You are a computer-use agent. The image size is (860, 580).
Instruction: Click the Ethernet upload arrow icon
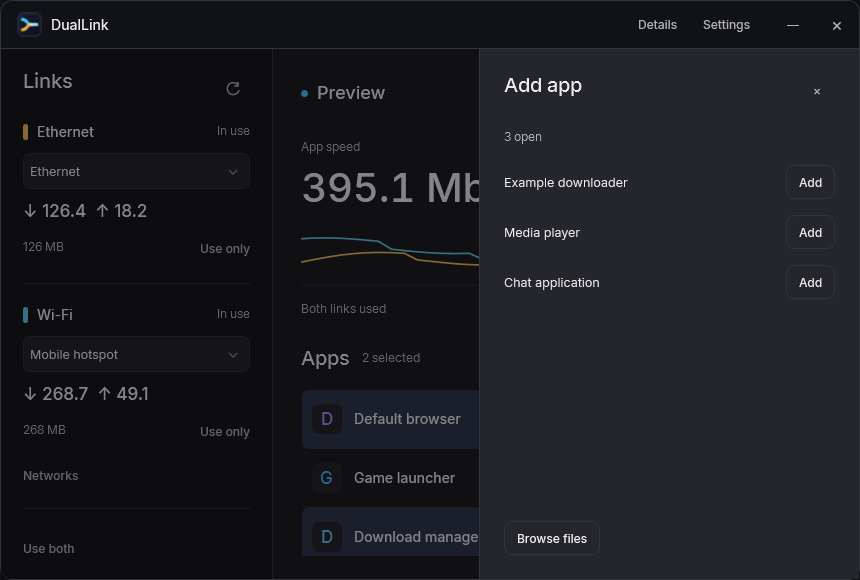tap(102, 211)
